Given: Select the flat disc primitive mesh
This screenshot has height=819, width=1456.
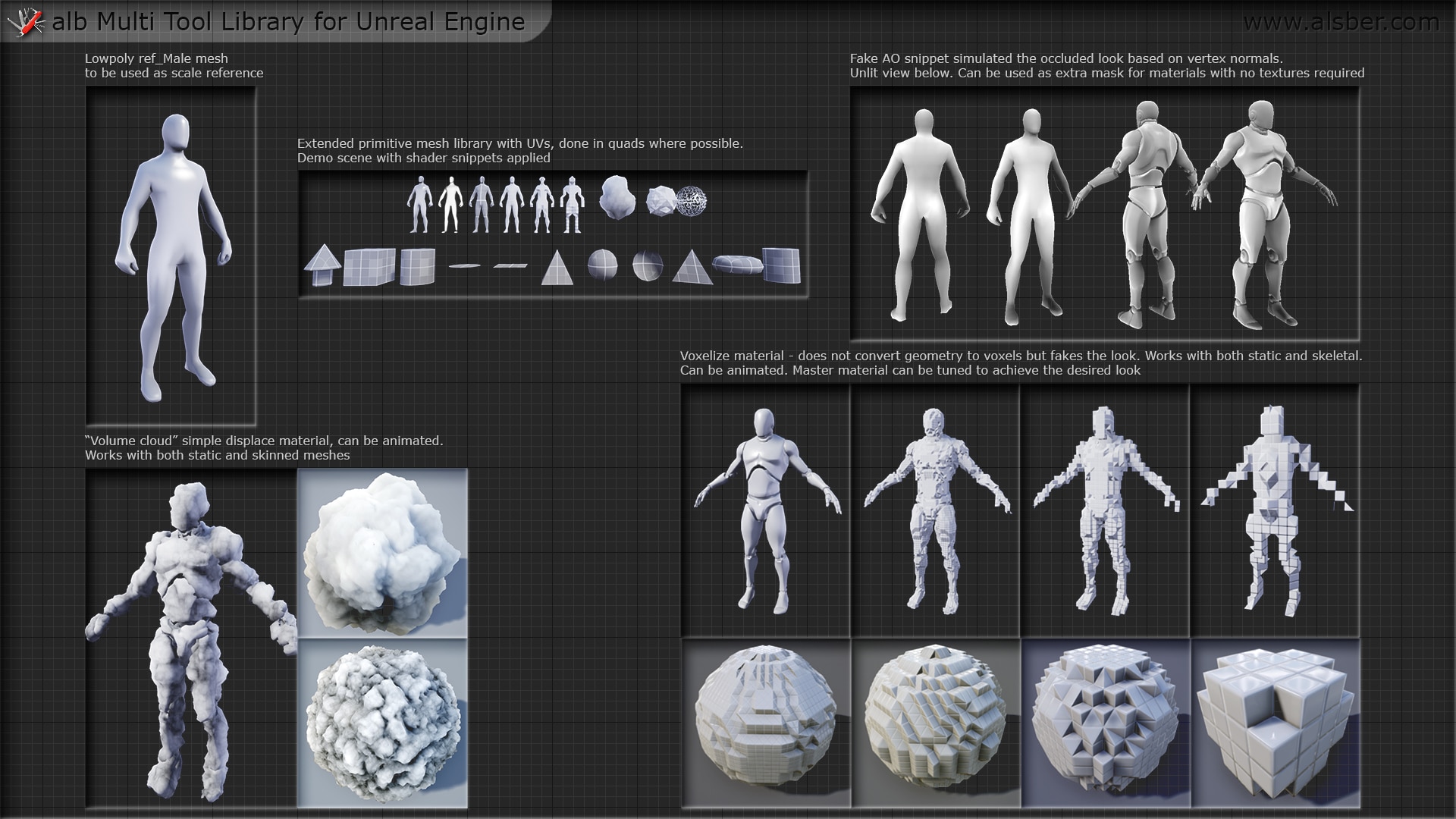Looking at the screenshot, I should pos(464,265).
